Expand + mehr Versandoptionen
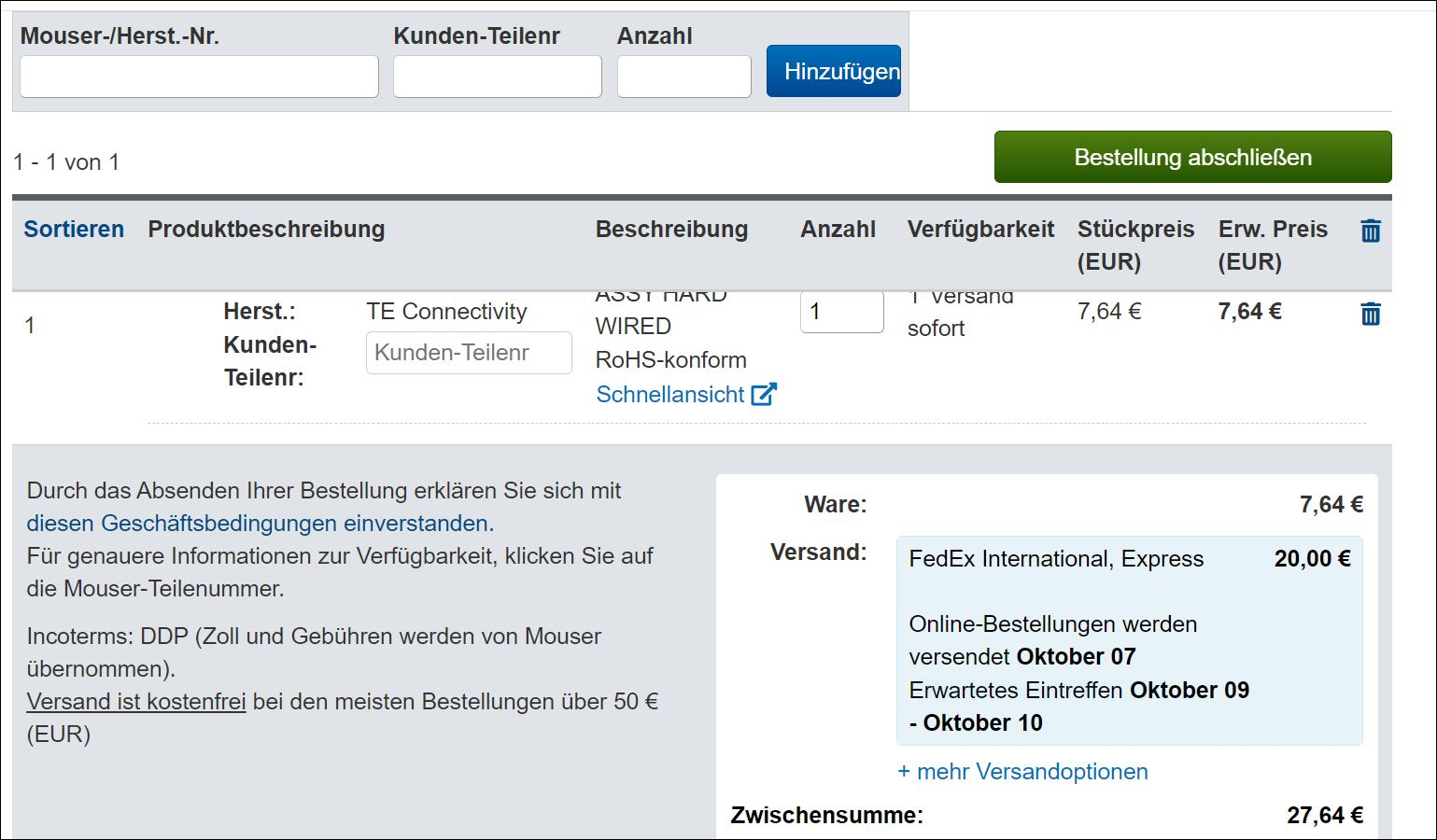 click(x=1022, y=772)
